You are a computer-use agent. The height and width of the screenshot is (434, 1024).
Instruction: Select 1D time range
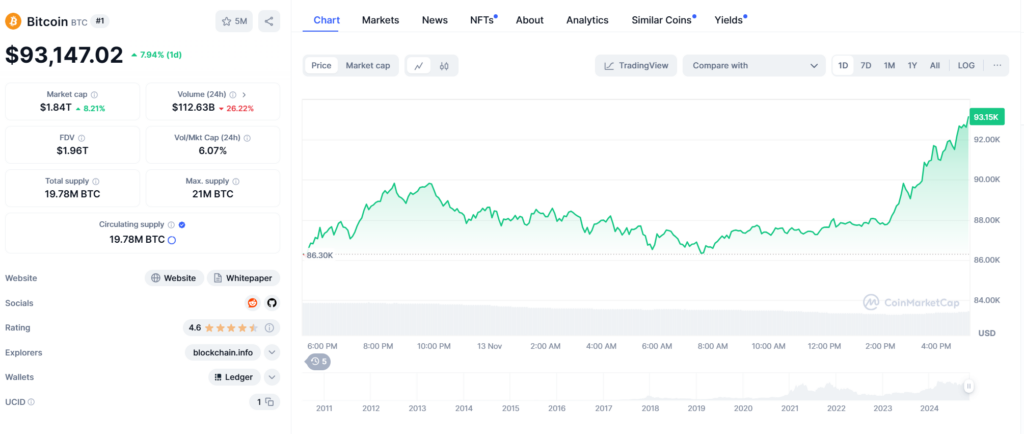click(x=843, y=65)
